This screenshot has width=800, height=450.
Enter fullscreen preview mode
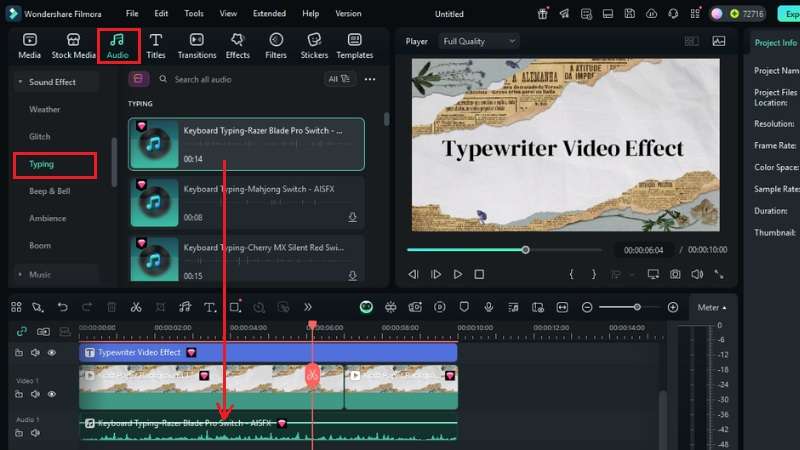719,274
